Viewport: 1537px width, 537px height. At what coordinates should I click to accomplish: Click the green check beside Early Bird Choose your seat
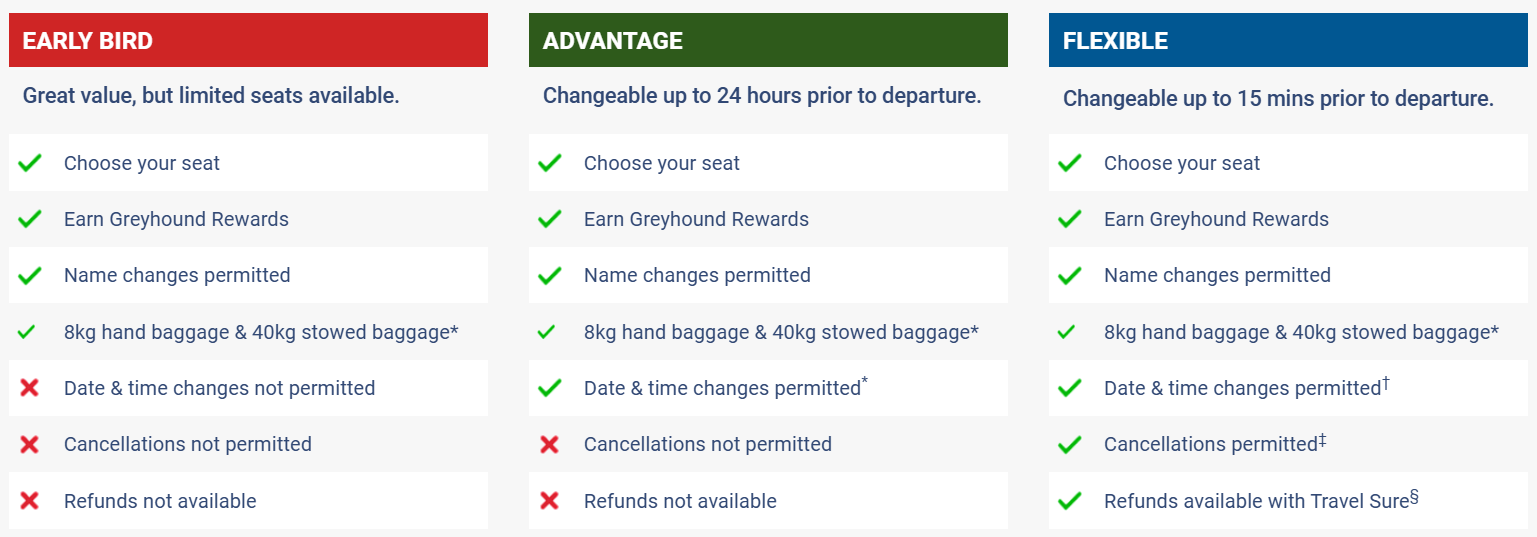click(x=30, y=163)
